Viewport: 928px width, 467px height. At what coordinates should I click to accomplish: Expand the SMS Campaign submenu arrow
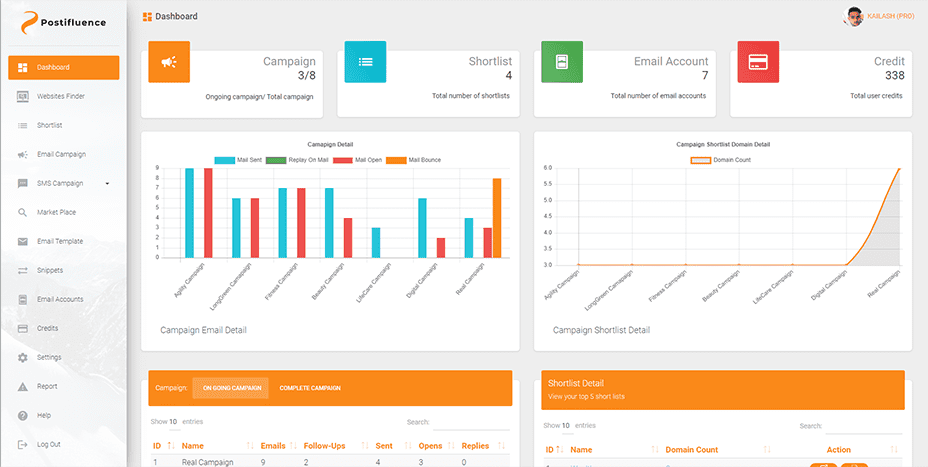[107, 184]
